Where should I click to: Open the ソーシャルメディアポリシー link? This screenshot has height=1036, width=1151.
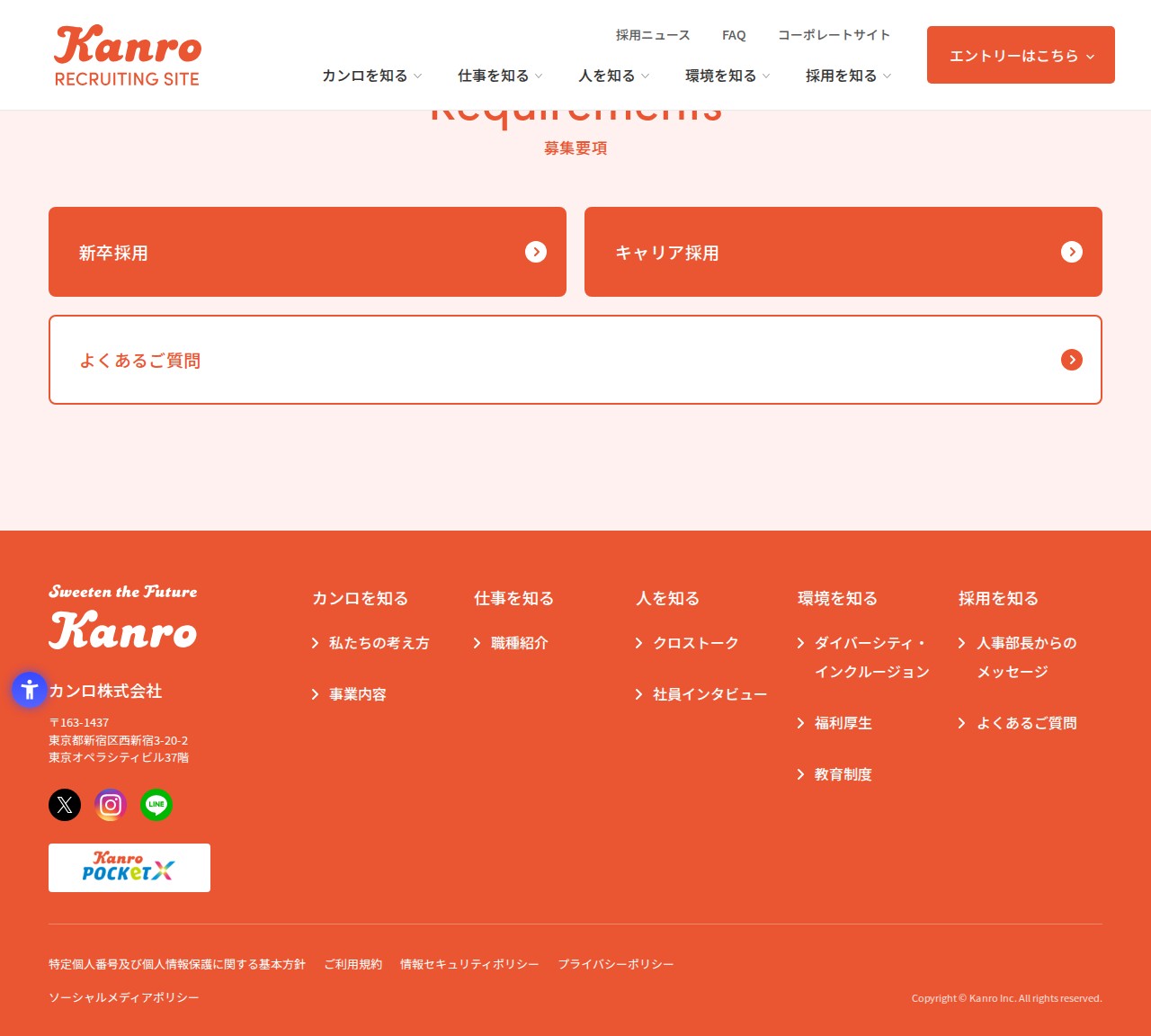(124, 997)
